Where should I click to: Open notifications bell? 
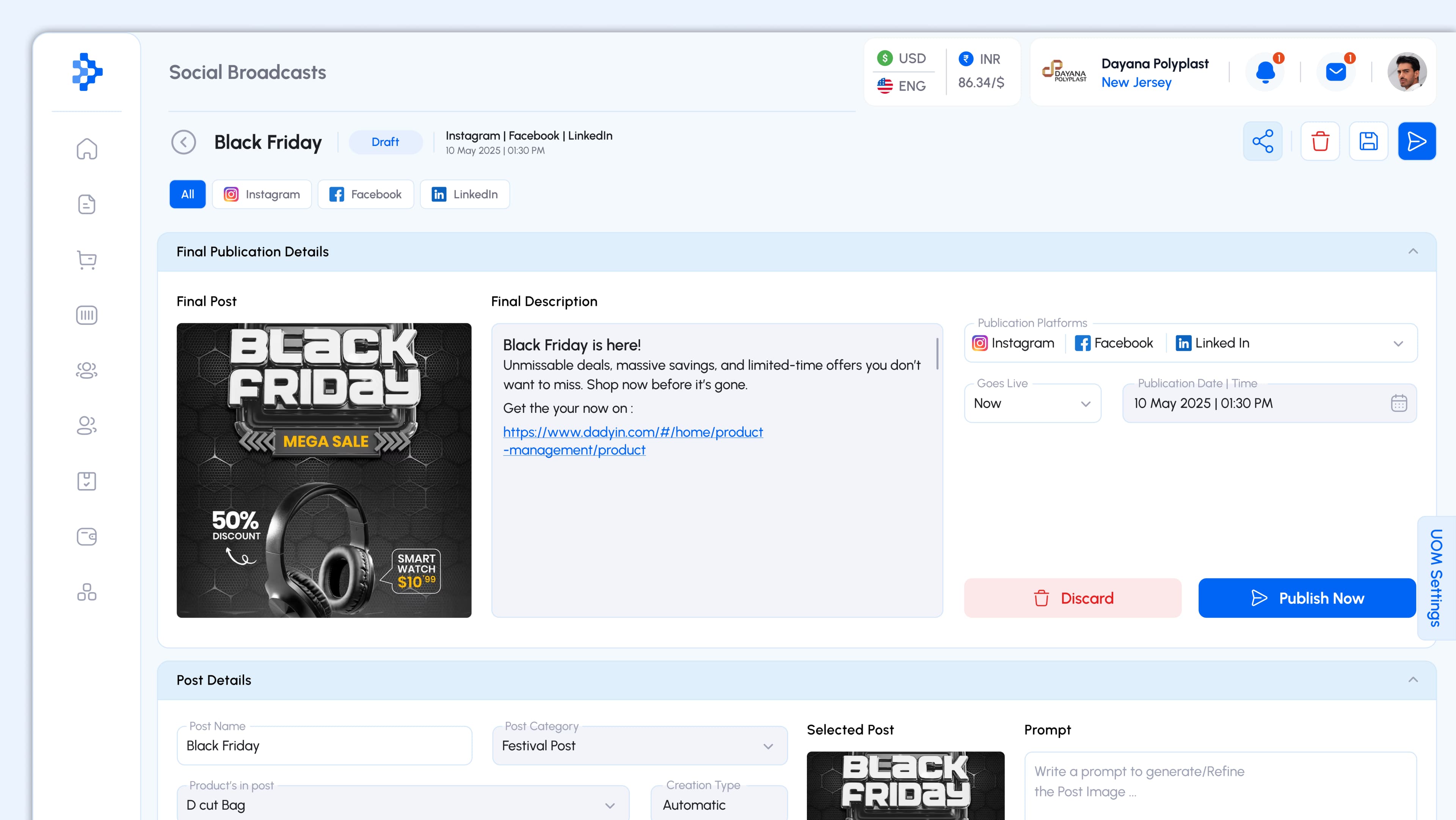click(1266, 72)
